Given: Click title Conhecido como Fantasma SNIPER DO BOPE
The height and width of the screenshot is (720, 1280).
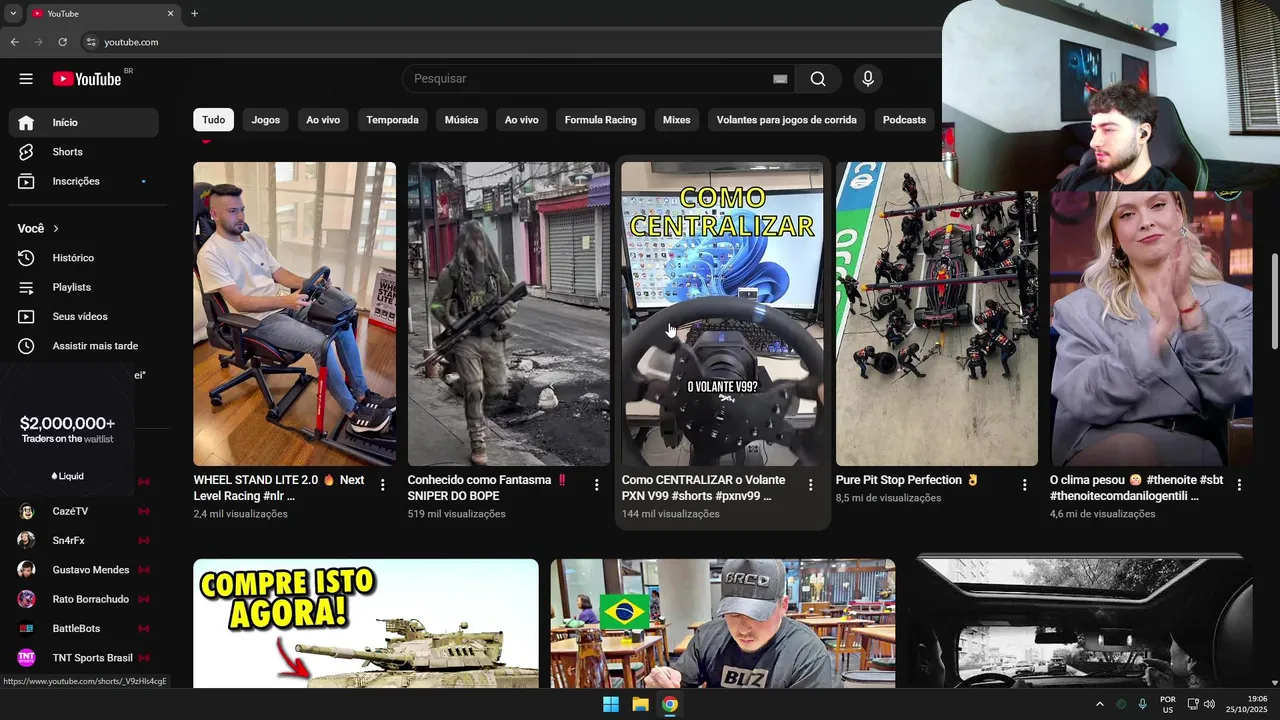Looking at the screenshot, I should click(x=487, y=488).
